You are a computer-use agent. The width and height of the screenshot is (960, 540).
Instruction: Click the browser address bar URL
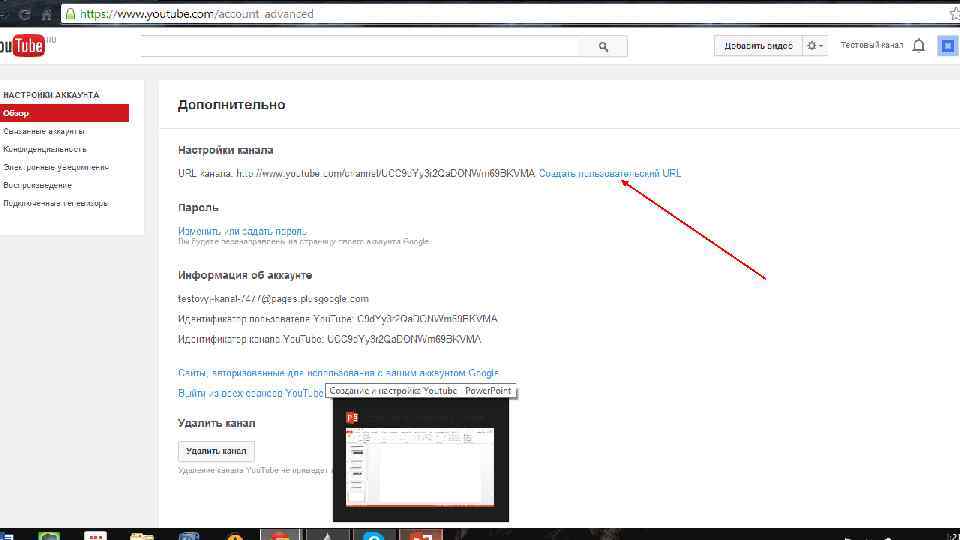tap(197, 13)
